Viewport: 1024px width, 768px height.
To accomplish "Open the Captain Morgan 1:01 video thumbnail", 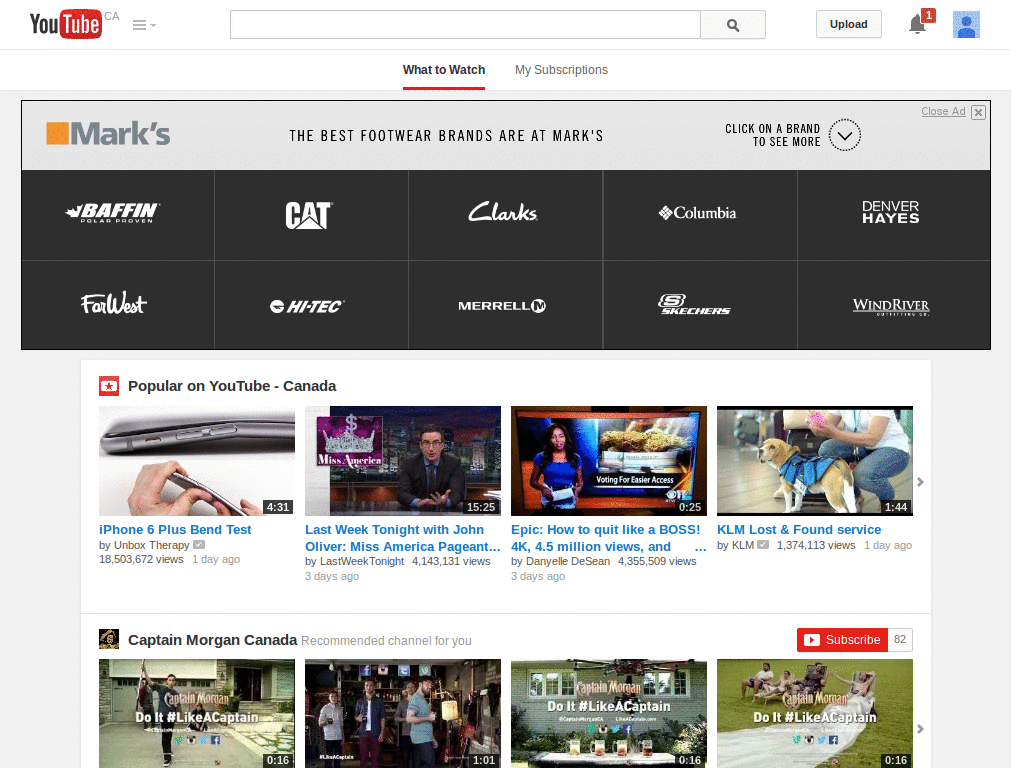I will click(x=403, y=713).
